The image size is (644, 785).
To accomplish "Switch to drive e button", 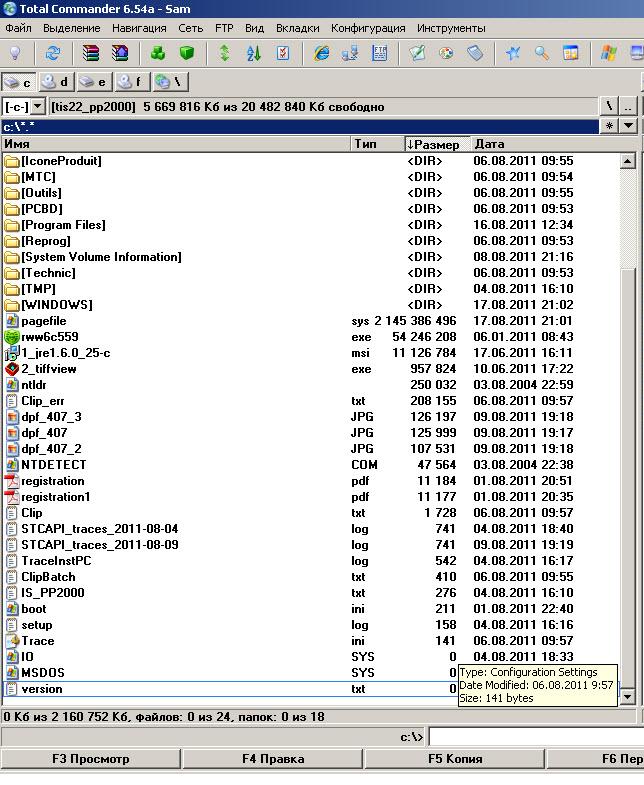I will coord(93,82).
